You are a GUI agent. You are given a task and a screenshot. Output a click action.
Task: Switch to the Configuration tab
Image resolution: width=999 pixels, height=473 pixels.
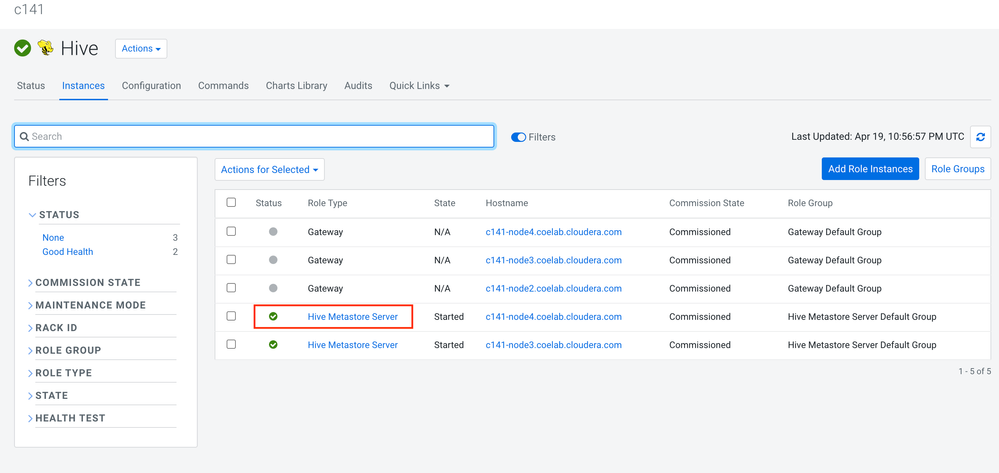(x=151, y=86)
